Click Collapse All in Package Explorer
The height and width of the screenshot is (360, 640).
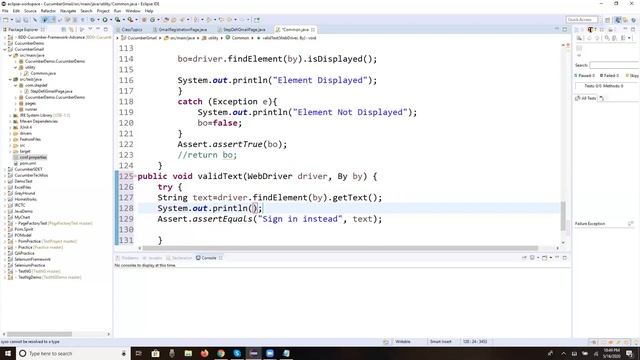coord(64,29)
